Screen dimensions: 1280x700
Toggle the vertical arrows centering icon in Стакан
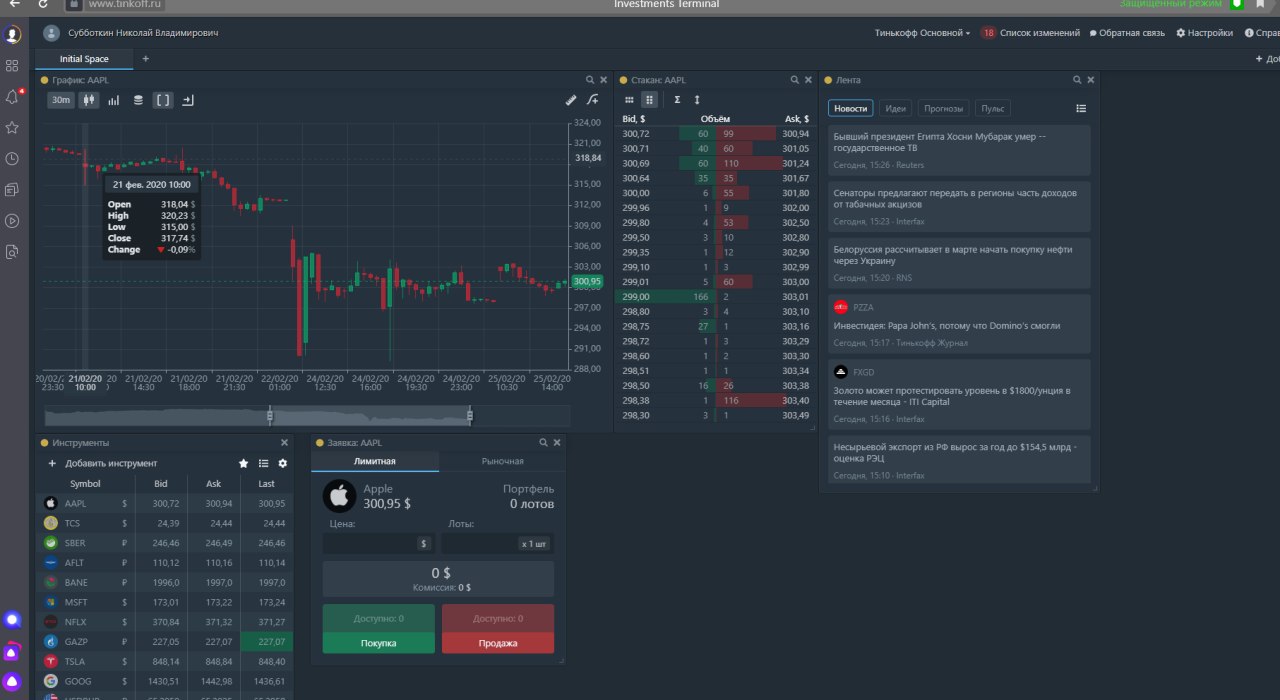[697, 100]
